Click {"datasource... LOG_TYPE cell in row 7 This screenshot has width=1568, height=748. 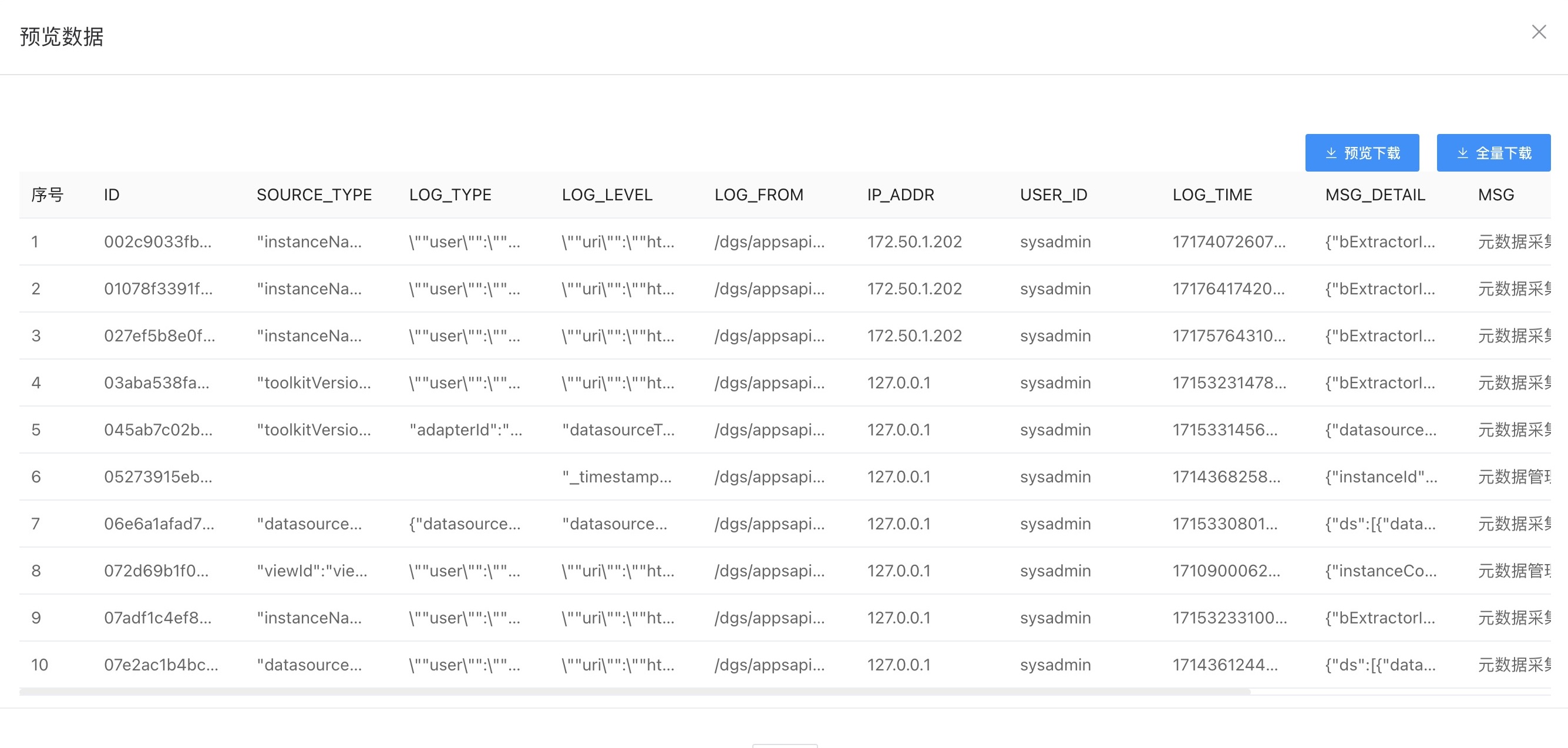point(465,524)
